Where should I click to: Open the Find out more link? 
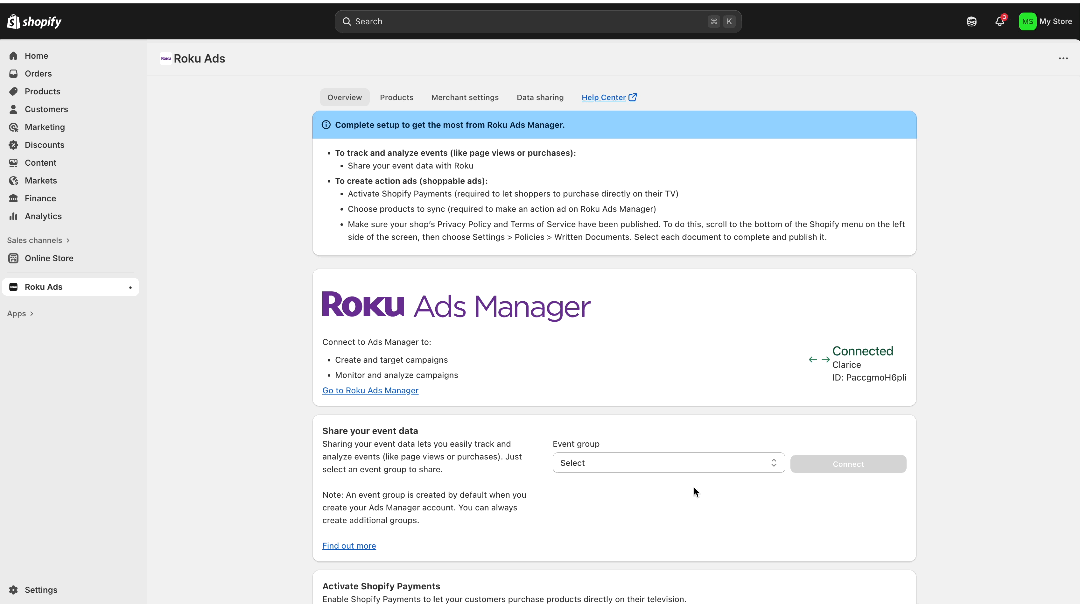click(349, 546)
